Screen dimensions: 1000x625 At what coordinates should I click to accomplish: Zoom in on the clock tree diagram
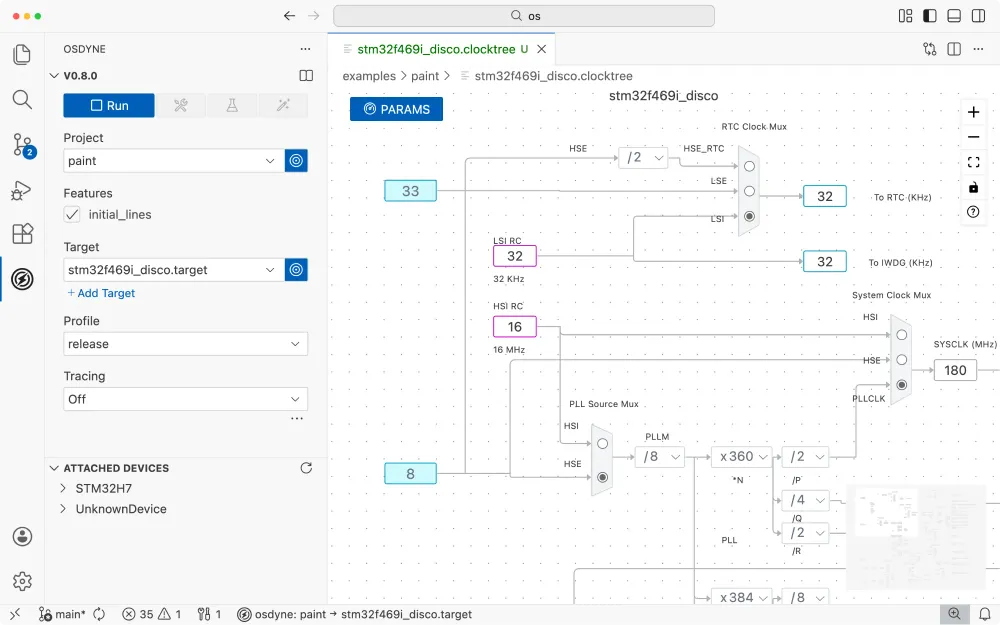[973, 112]
